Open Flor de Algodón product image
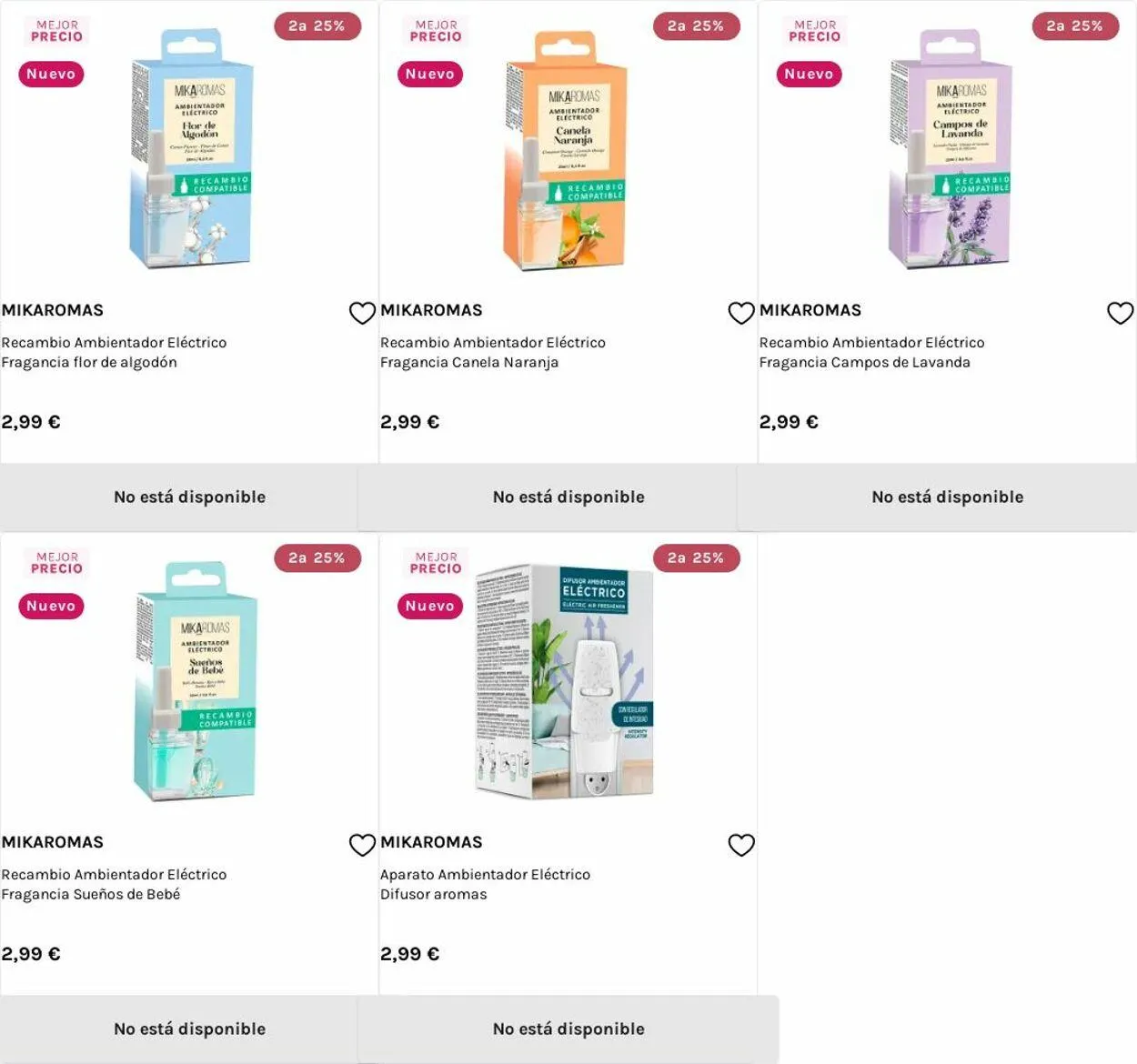Image resolution: width=1137 pixels, height=1064 pixels. [x=191, y=150]
